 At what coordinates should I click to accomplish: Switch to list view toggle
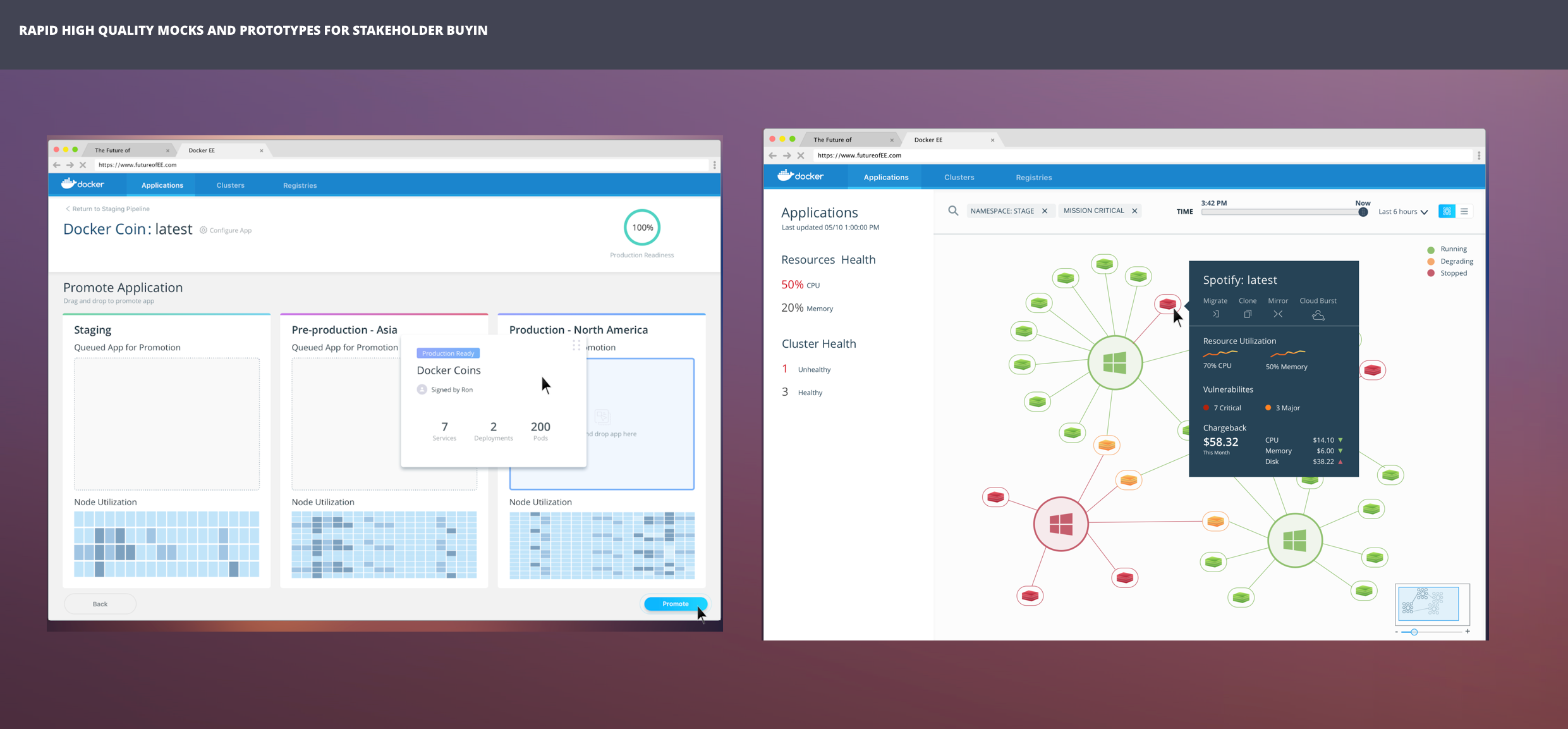click(x=1464, y=211)
